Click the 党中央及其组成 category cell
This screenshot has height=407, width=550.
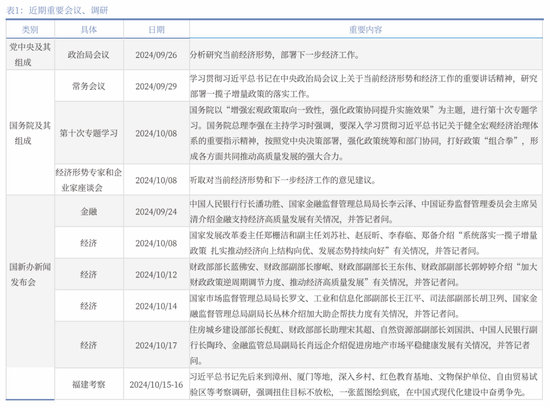tap(30, 54)
